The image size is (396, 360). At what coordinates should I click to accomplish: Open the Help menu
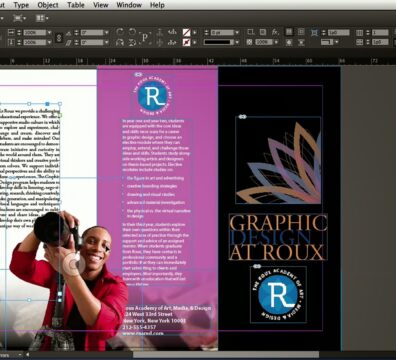pyautogui.click(x=157, y=5)
